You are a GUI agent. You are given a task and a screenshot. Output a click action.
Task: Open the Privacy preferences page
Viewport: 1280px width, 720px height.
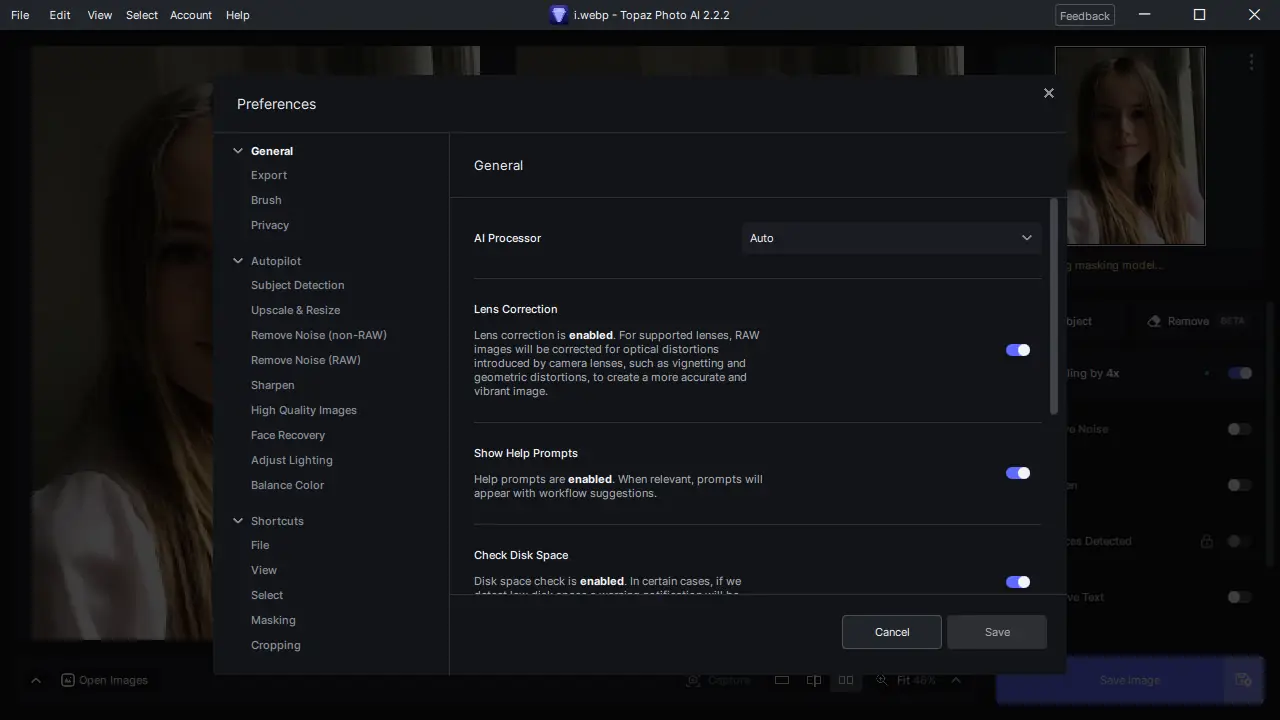pyautogui.click(x=270, y=225)
